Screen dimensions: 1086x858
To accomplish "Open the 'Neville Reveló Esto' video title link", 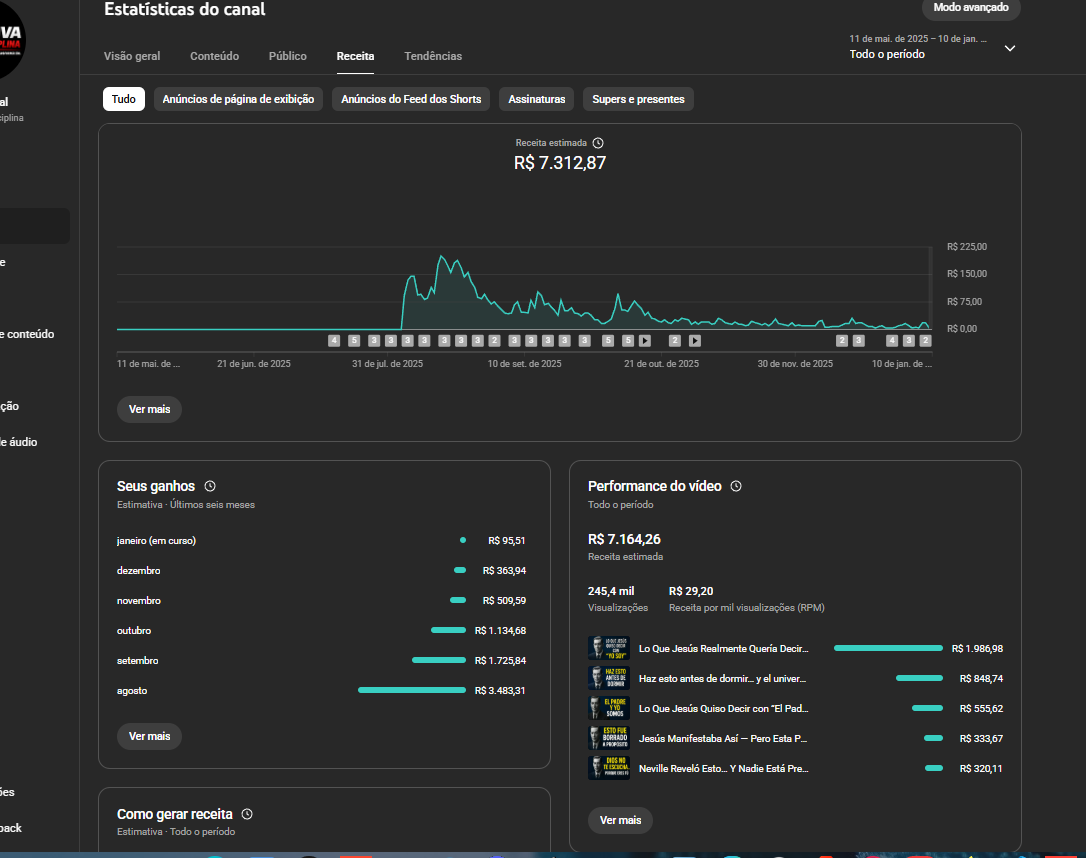I will (x=723, y=768).
